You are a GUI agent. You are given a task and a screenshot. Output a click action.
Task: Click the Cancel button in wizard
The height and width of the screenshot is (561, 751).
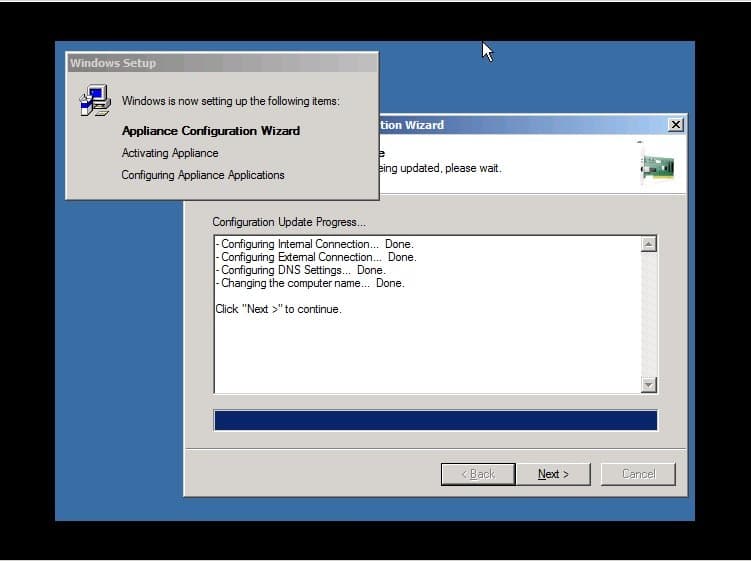(638, 474)
